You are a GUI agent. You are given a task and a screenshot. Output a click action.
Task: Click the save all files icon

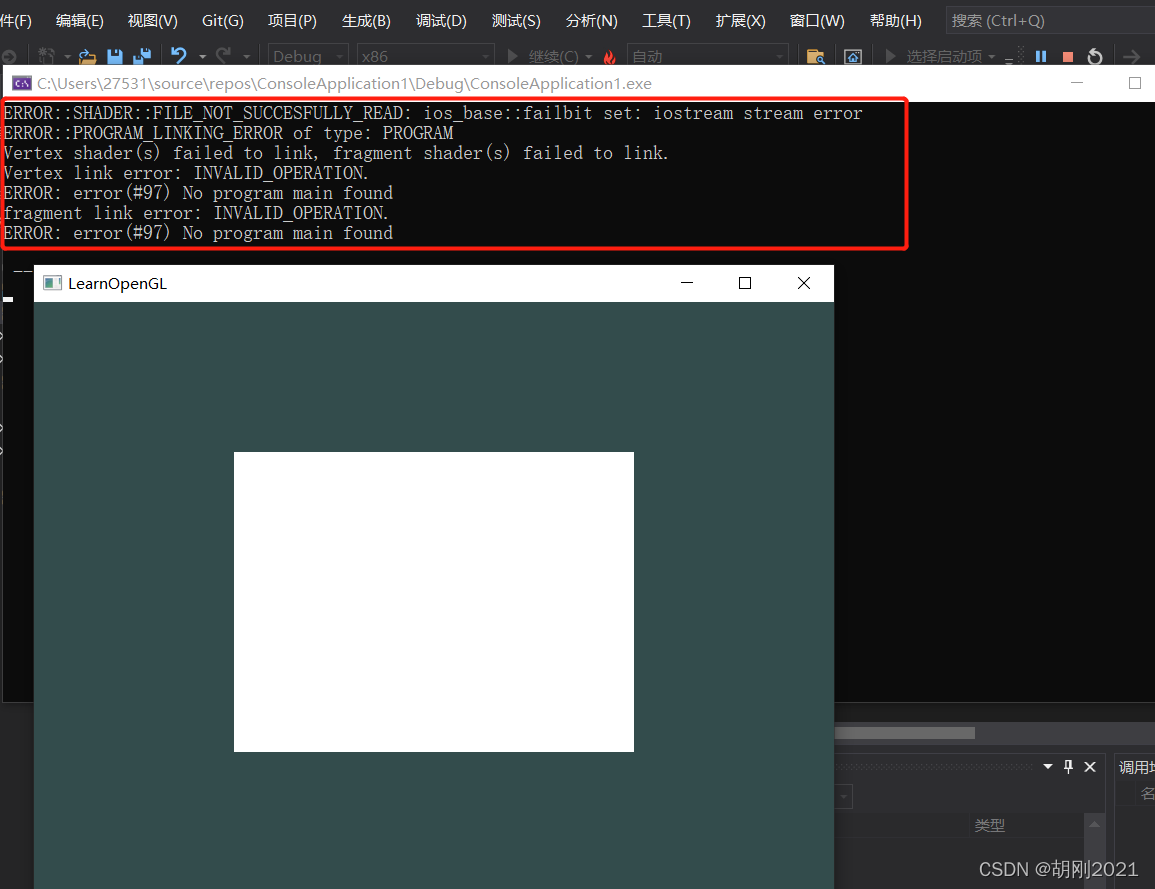point(141,56)
